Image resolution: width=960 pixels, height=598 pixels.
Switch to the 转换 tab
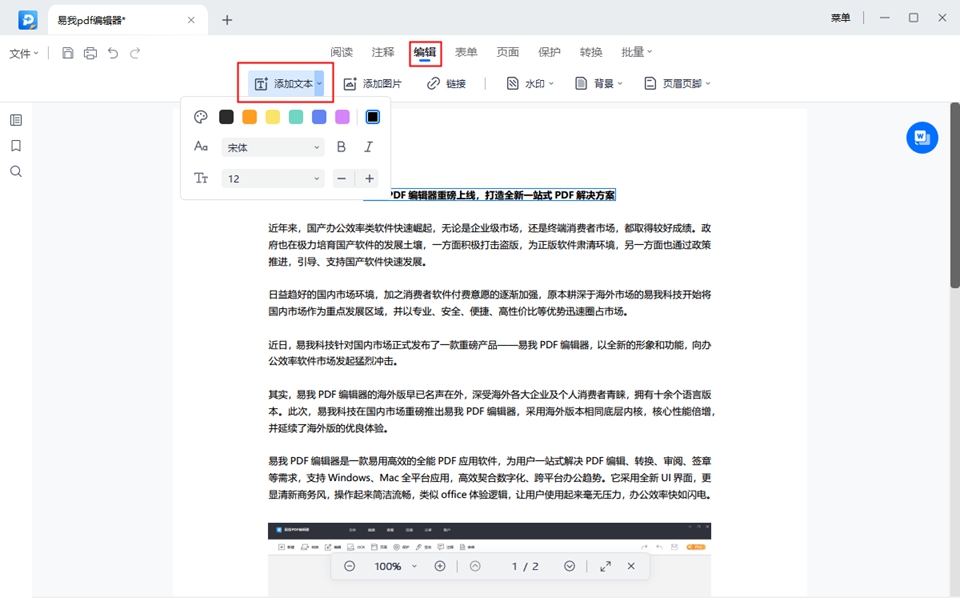click(591, 52)
